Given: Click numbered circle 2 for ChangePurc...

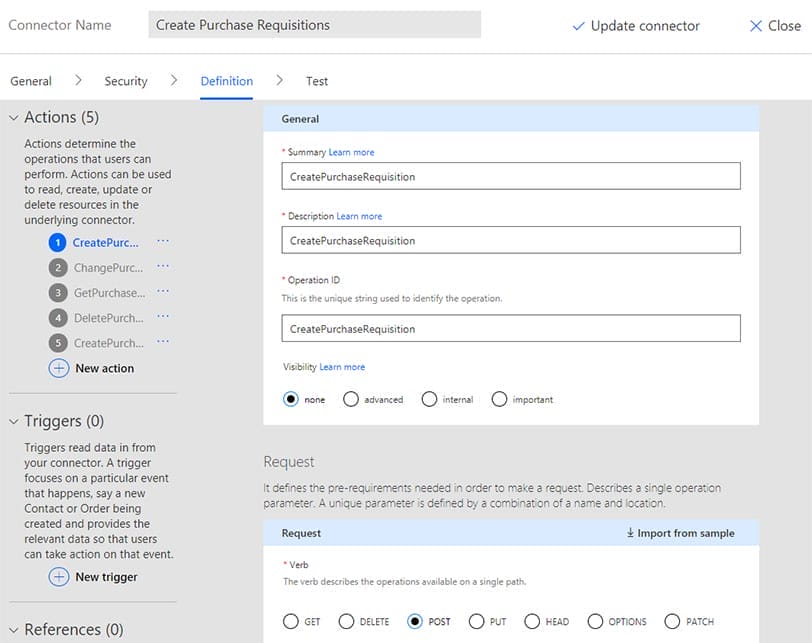Looking at the screenshot, I should 58,268.
